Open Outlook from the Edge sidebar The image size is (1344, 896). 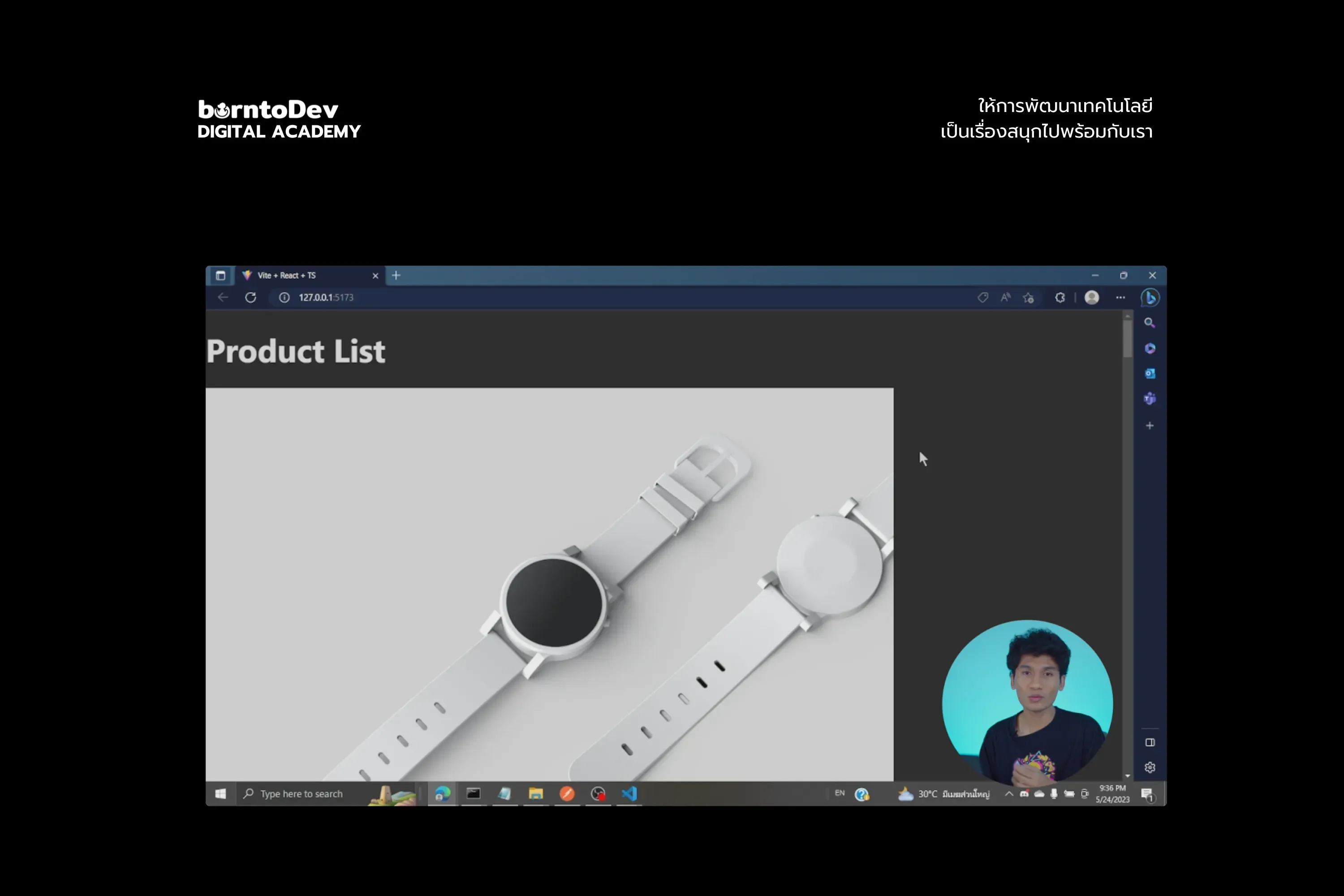click(x=1150, y=374)
